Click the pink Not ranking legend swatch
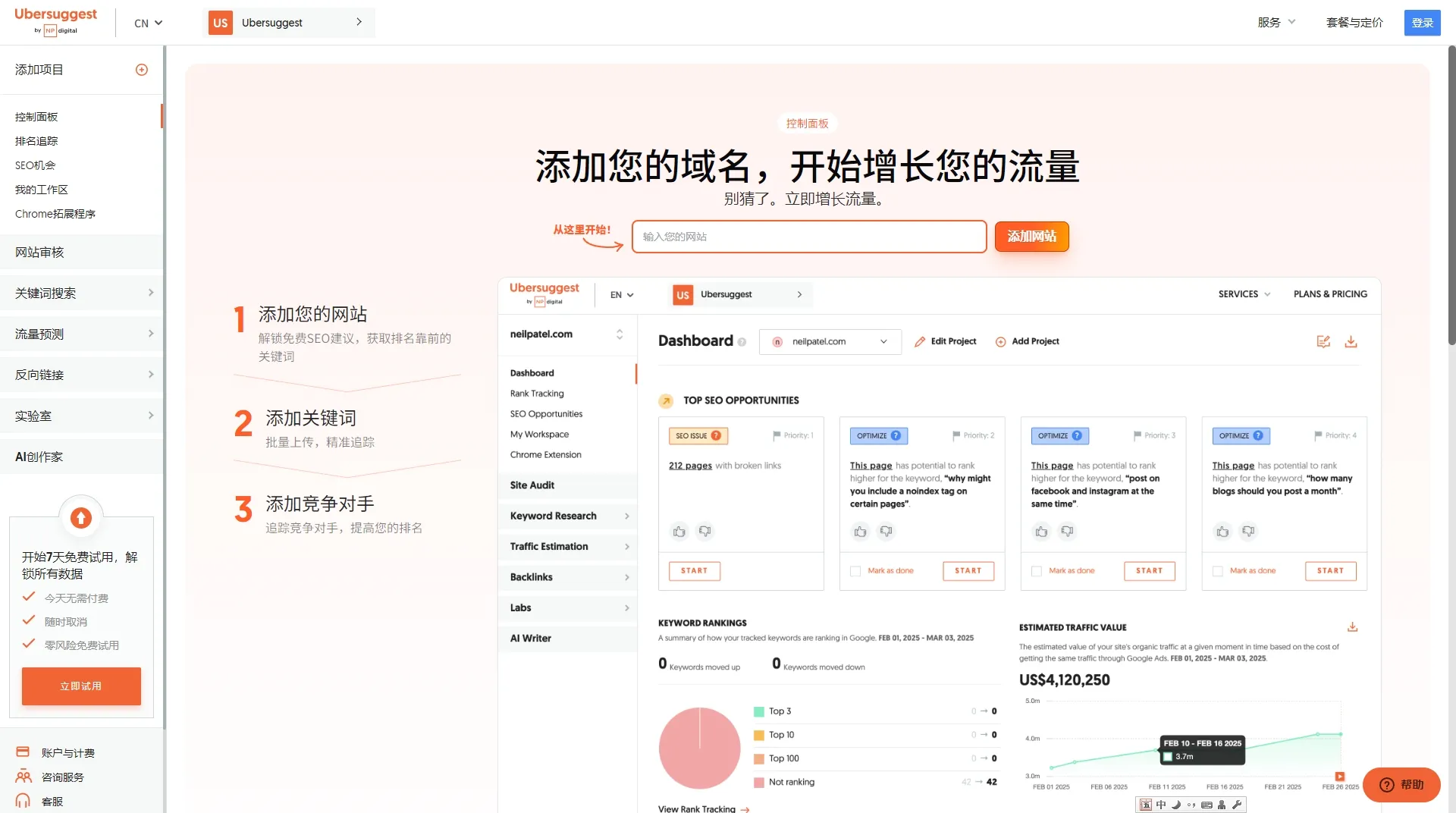Image resolution: width=1456 pixels, height=813 pixels. click(758, 782)
